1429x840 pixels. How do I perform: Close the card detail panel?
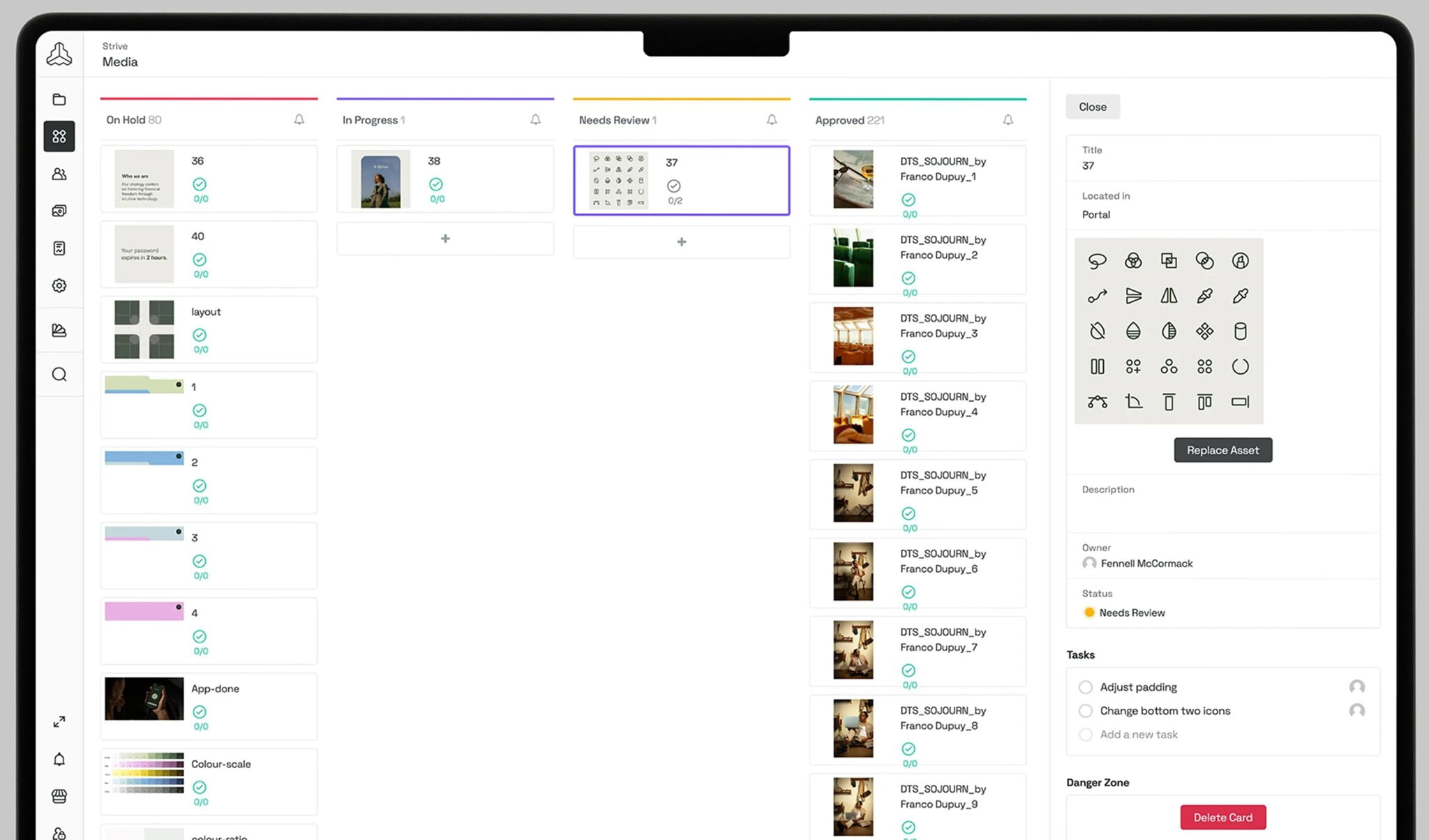coord(1093,107)
